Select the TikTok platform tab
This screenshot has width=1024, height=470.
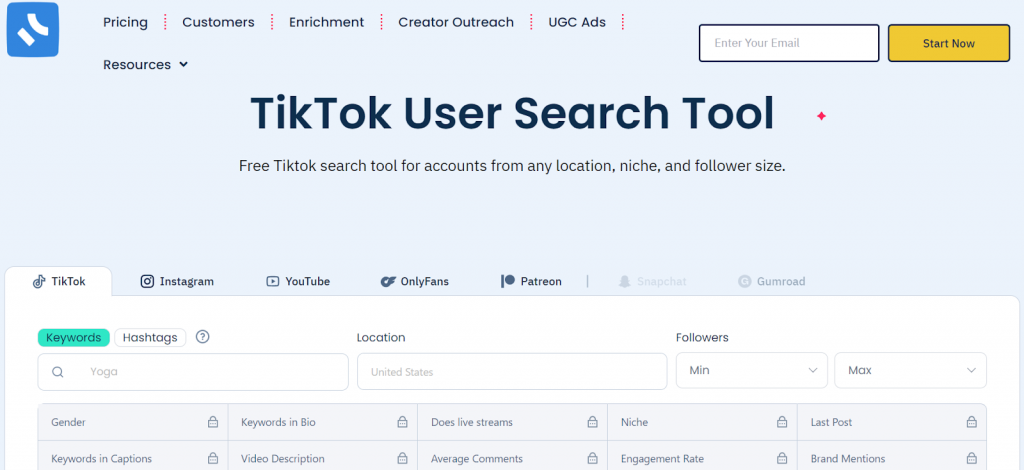[59, 281]
